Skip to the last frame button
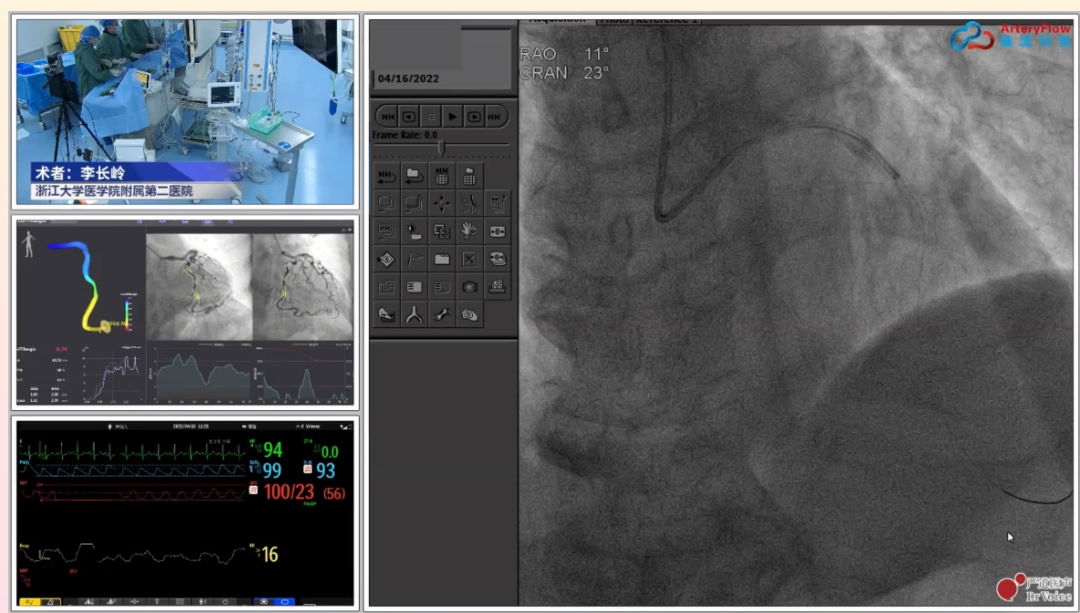The image size is (1080, 613). point(497,117)
